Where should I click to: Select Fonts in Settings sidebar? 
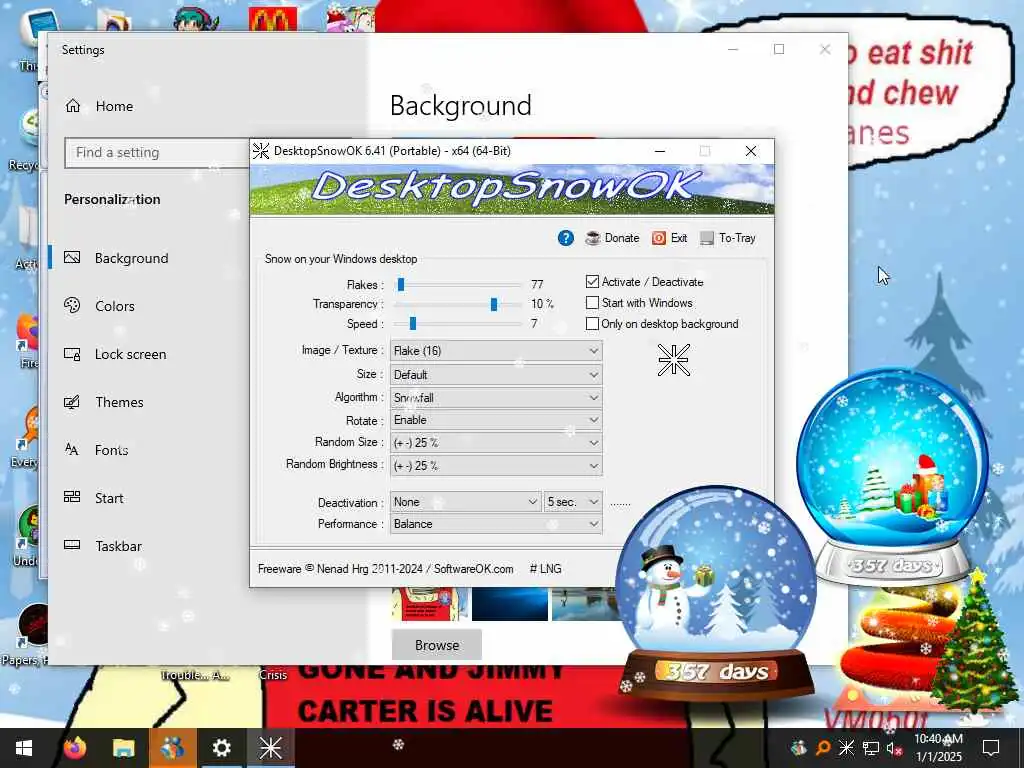point(112,450)
